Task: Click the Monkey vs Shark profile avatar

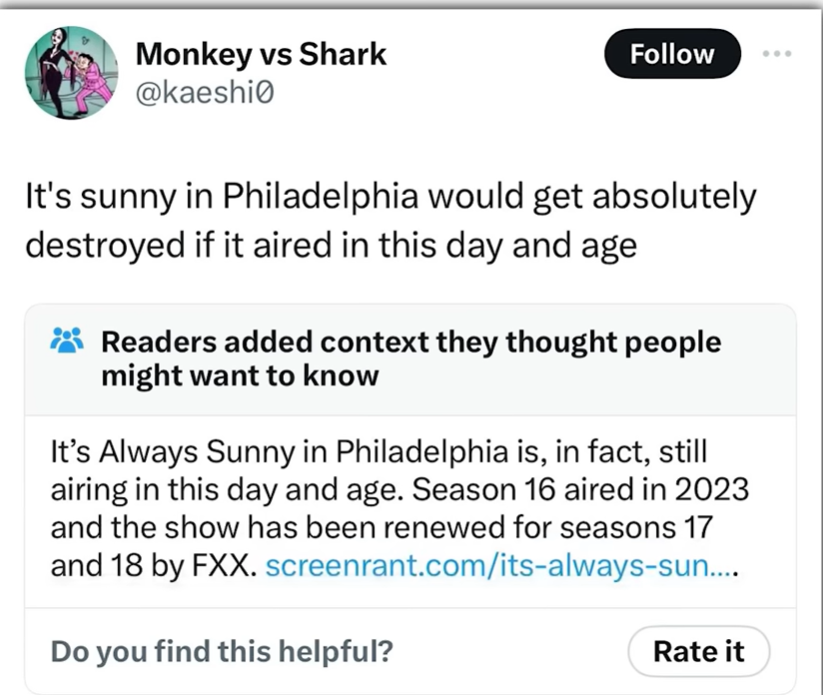Action: 71,72
